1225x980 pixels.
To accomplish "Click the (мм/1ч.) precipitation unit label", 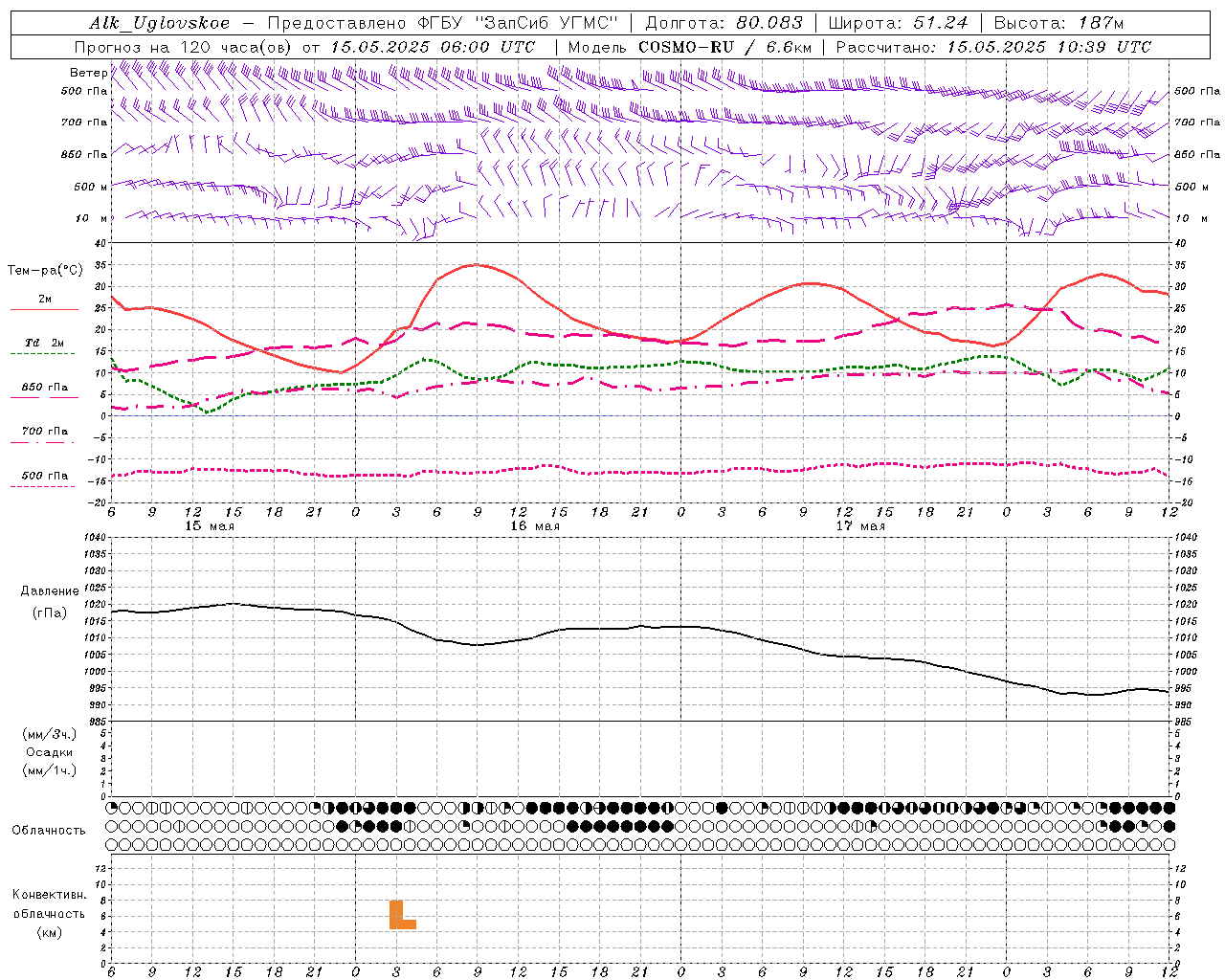I will (49, 770).
